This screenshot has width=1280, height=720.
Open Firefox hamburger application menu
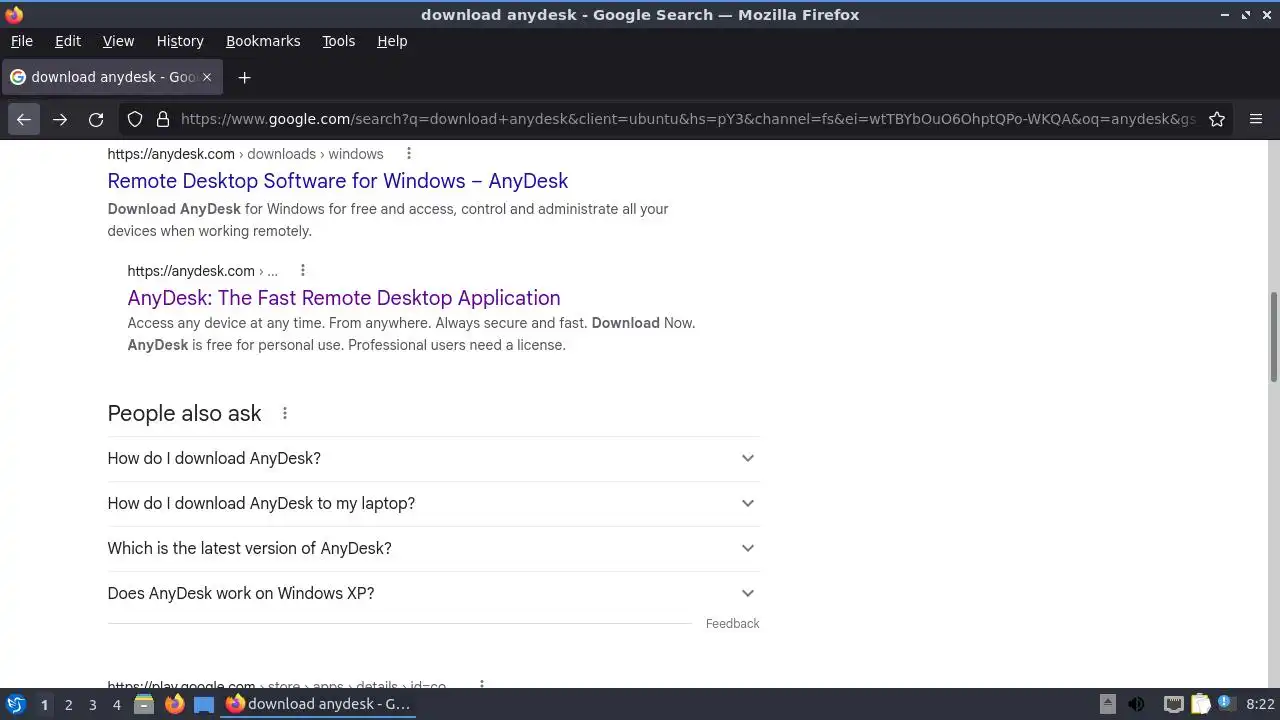point(1256,119)
